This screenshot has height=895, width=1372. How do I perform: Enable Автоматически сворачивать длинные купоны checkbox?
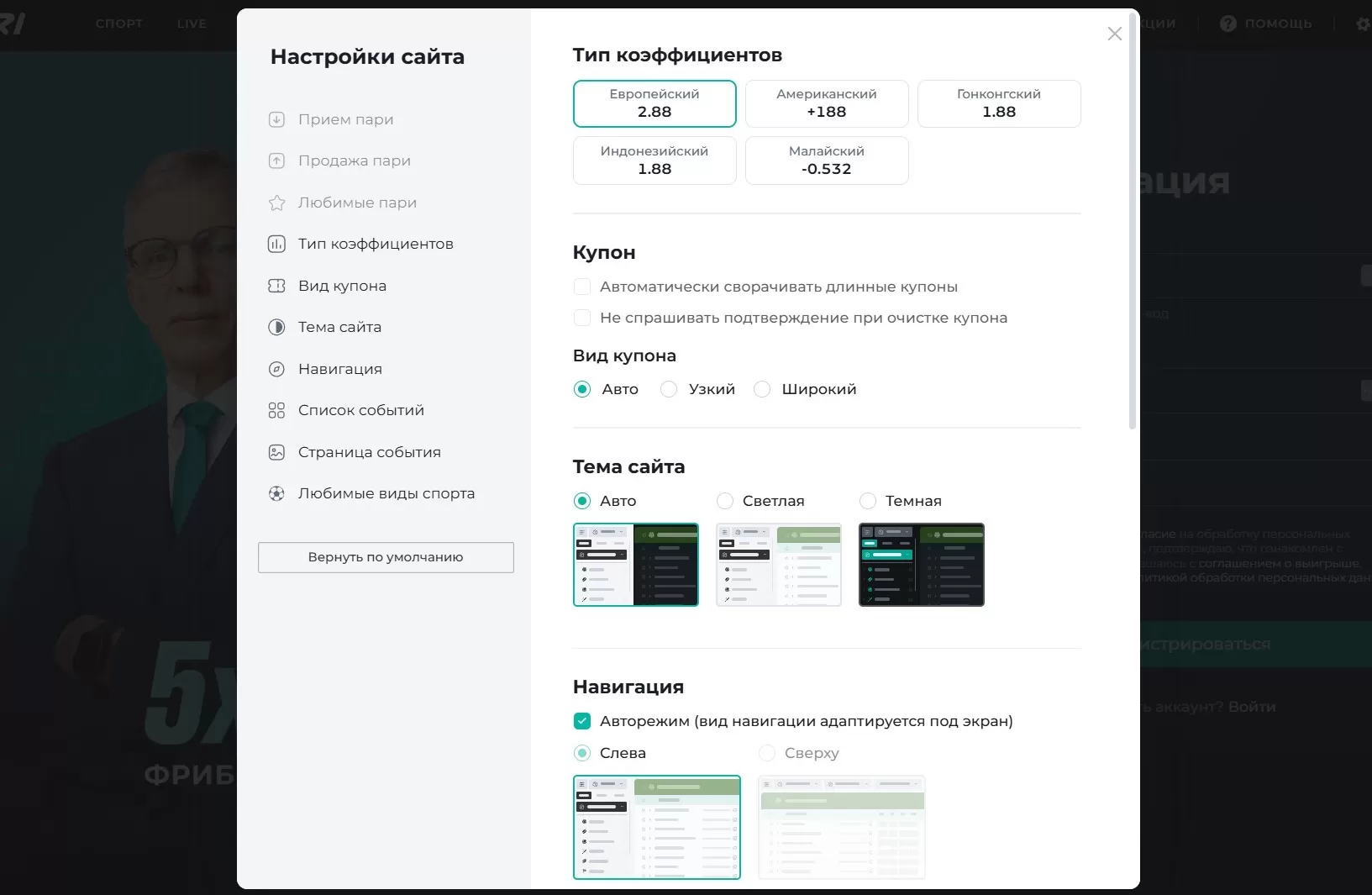point(581,287)
